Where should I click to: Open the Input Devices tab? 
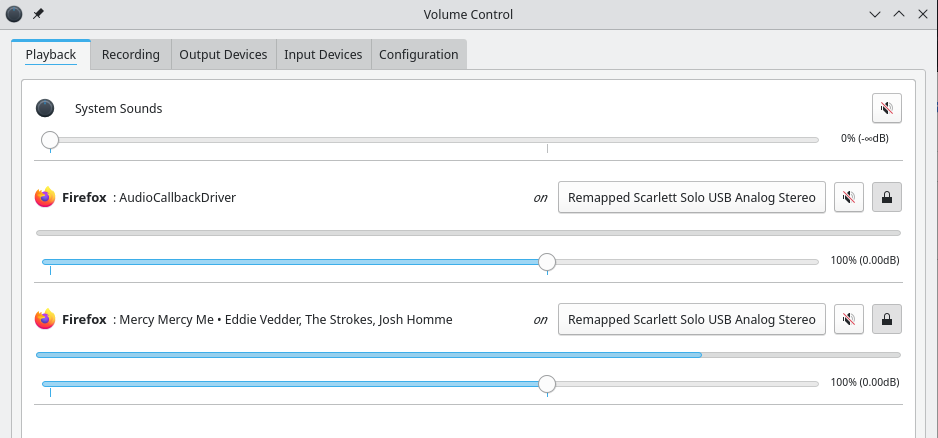click(x=323, y=55)
